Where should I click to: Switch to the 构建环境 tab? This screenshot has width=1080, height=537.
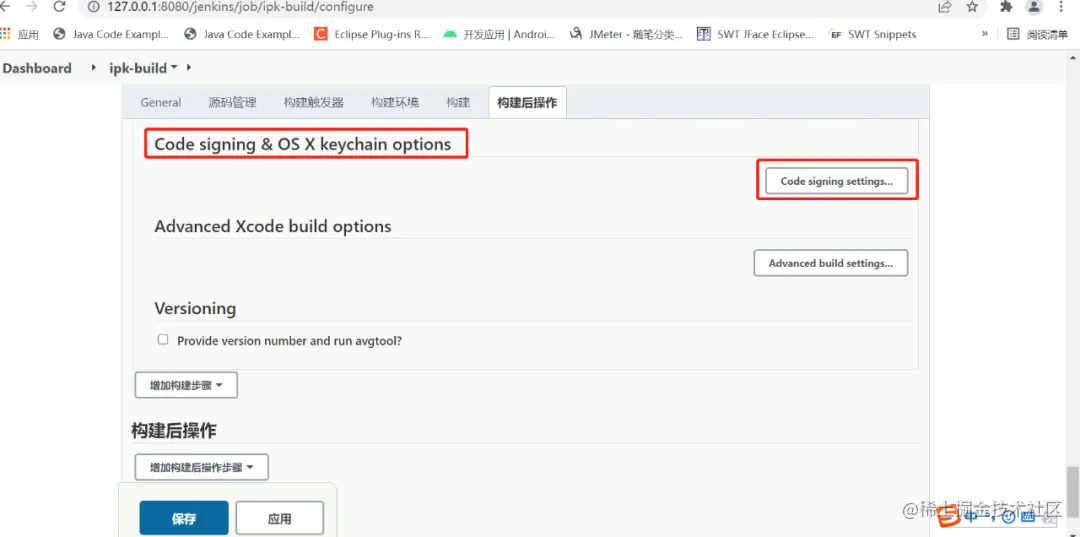[395, 103]
